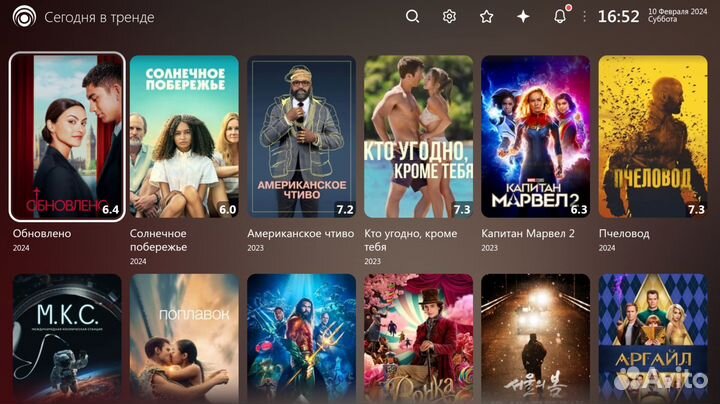720x404 pixels.
Task: Open the Aquaman poster with trident
Action: click(302, 338)
